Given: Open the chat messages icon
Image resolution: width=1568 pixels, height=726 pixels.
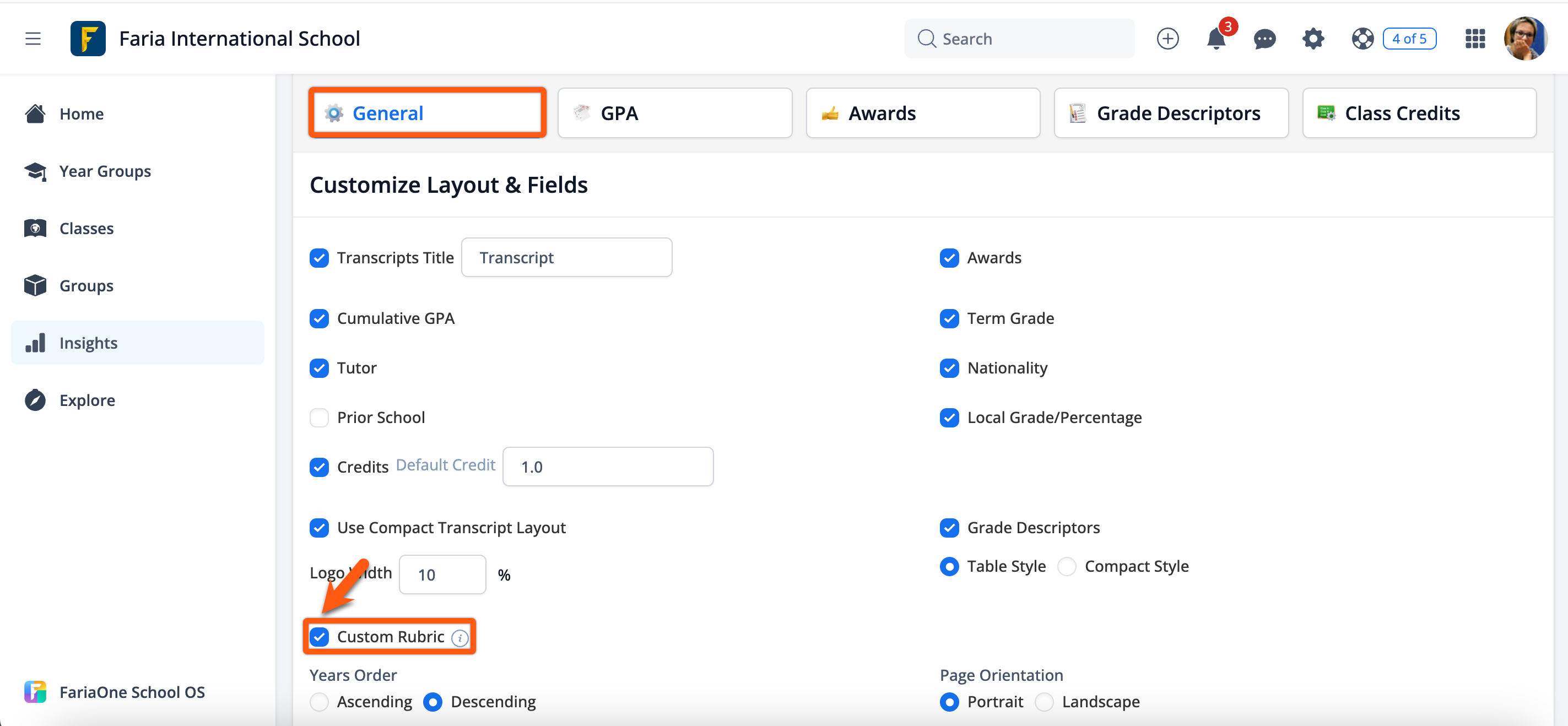Looking at the screenshot, I should [x=1264, y=39].
